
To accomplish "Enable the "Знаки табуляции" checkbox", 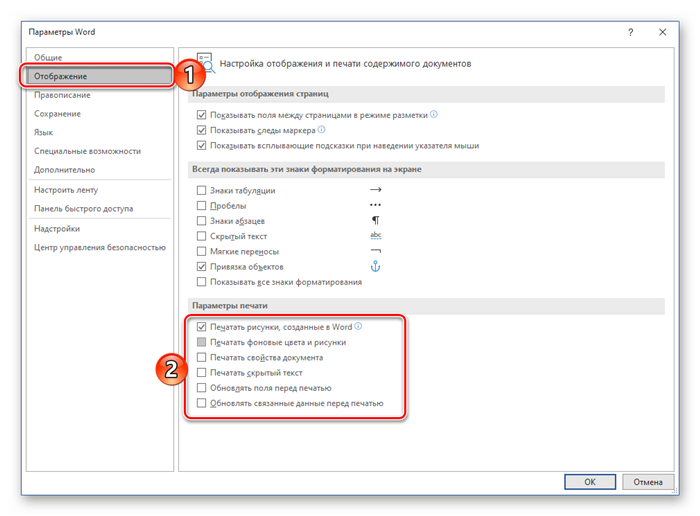I will (x=202, y=190).
